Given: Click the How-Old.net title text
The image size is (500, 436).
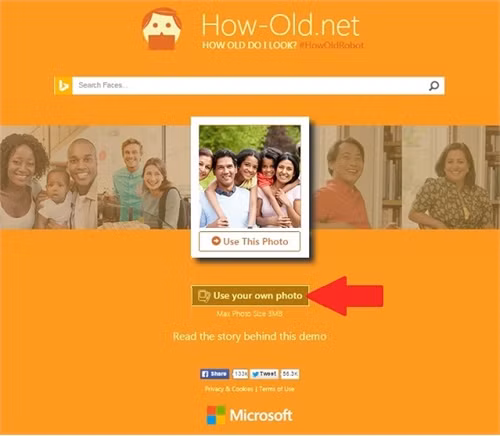Looking at the screenshot, I should 281,25.
